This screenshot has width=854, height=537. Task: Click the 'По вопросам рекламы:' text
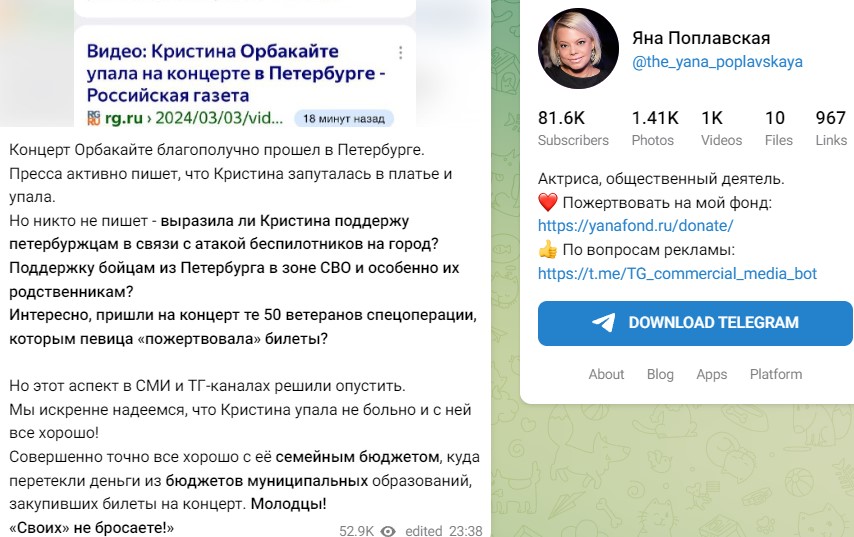(648, 250)
